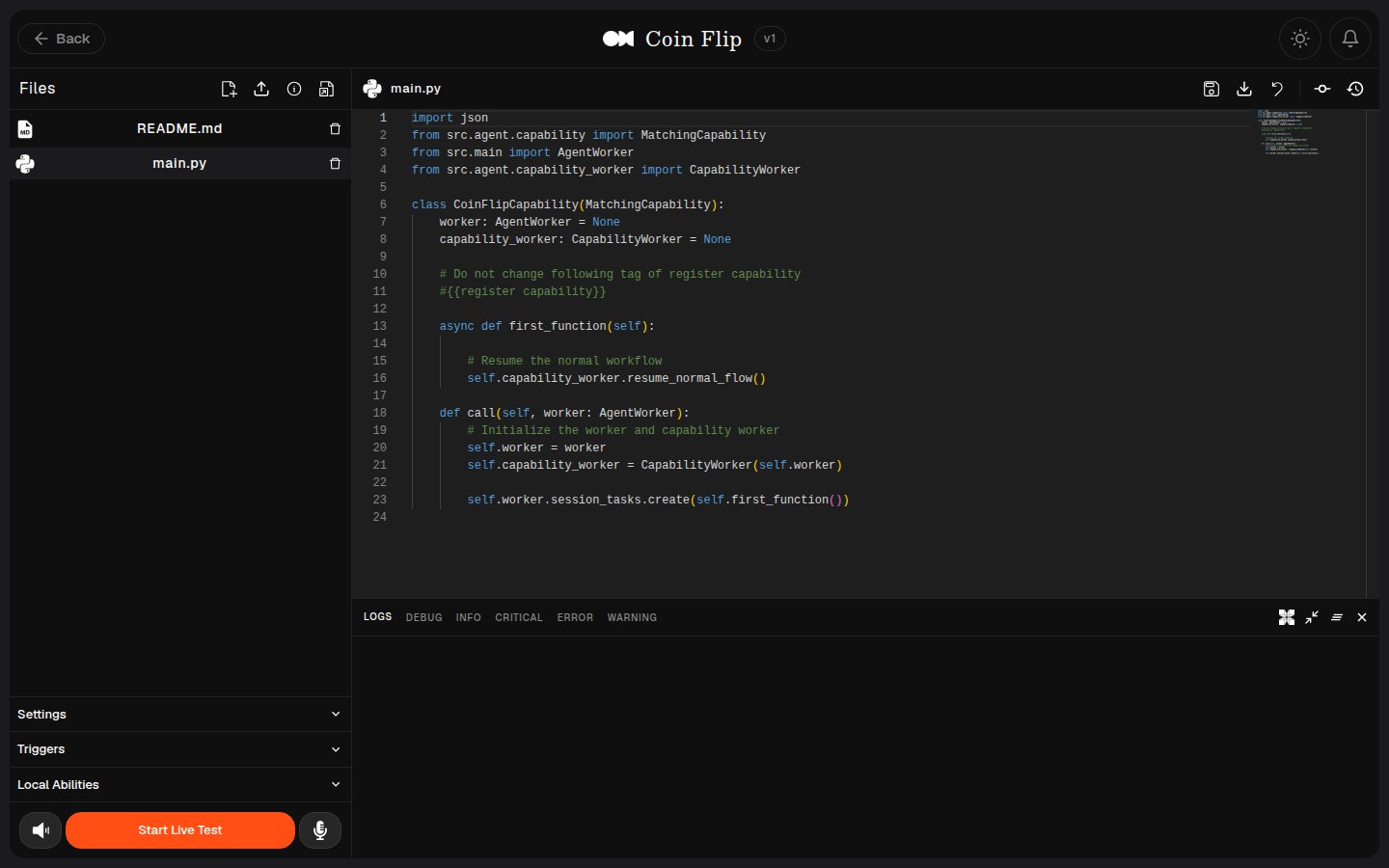The image size is (1389, 868).
Task: Switch to the DEBUG log filter
Action: point(423,617)
